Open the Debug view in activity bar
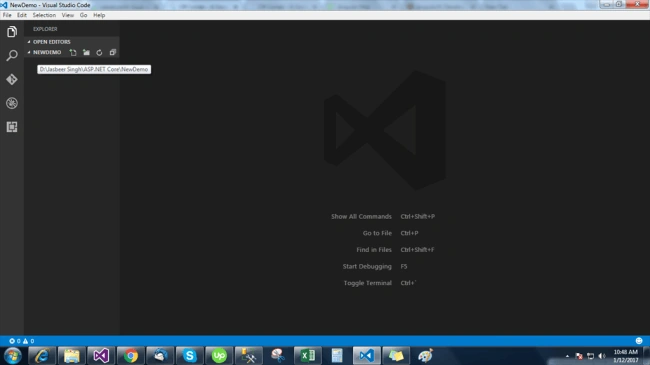Viewport: 650px width, 365px height. [x=12, y=103]
